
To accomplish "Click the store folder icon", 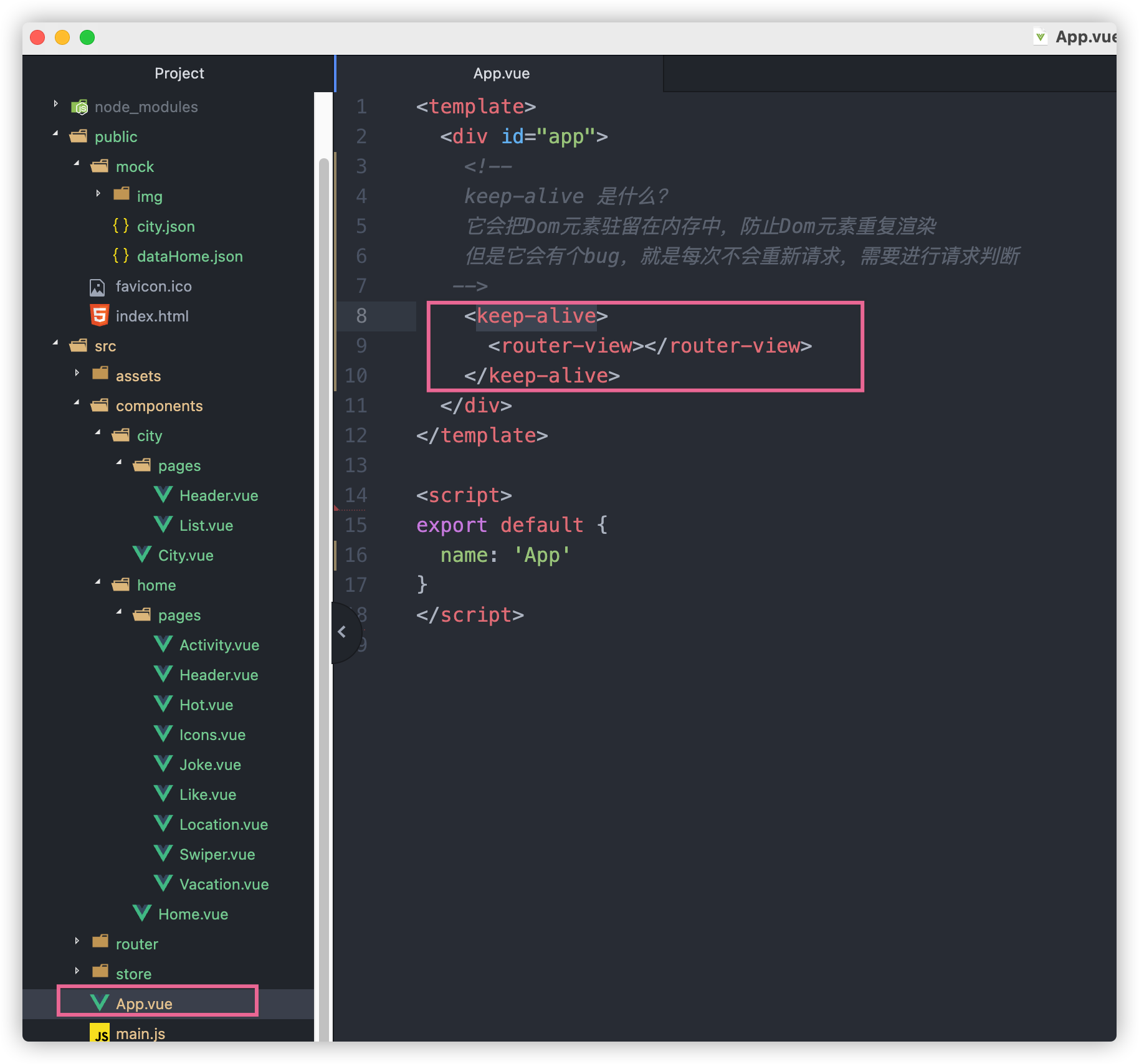I will point(100,972).
